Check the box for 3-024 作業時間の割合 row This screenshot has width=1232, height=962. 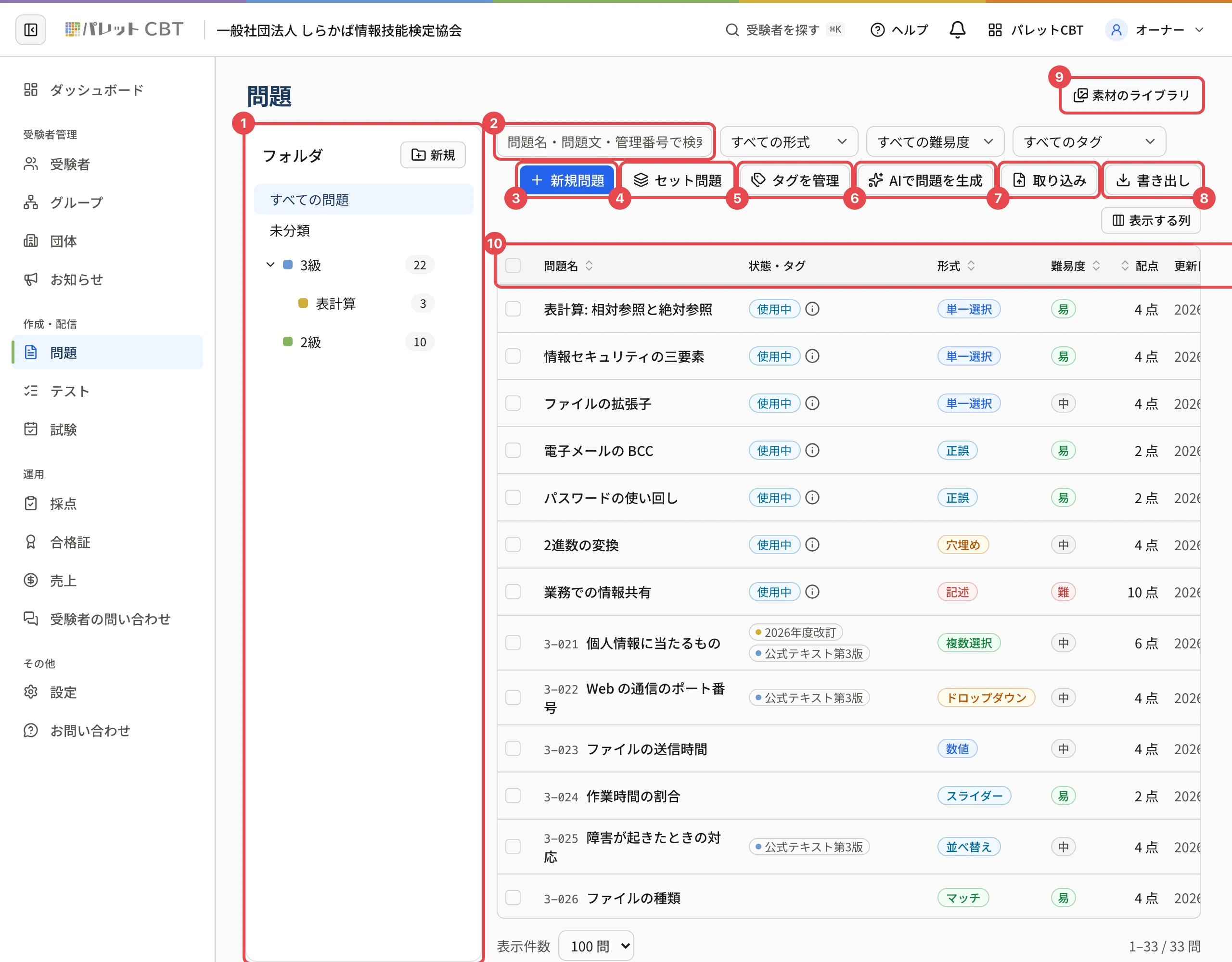513,796
